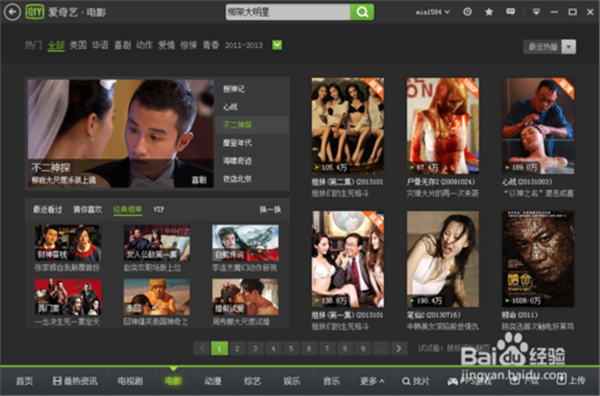This screenshot has height=396, width=600.
Task: Select the 热门 filter
Action: (33, 45)
